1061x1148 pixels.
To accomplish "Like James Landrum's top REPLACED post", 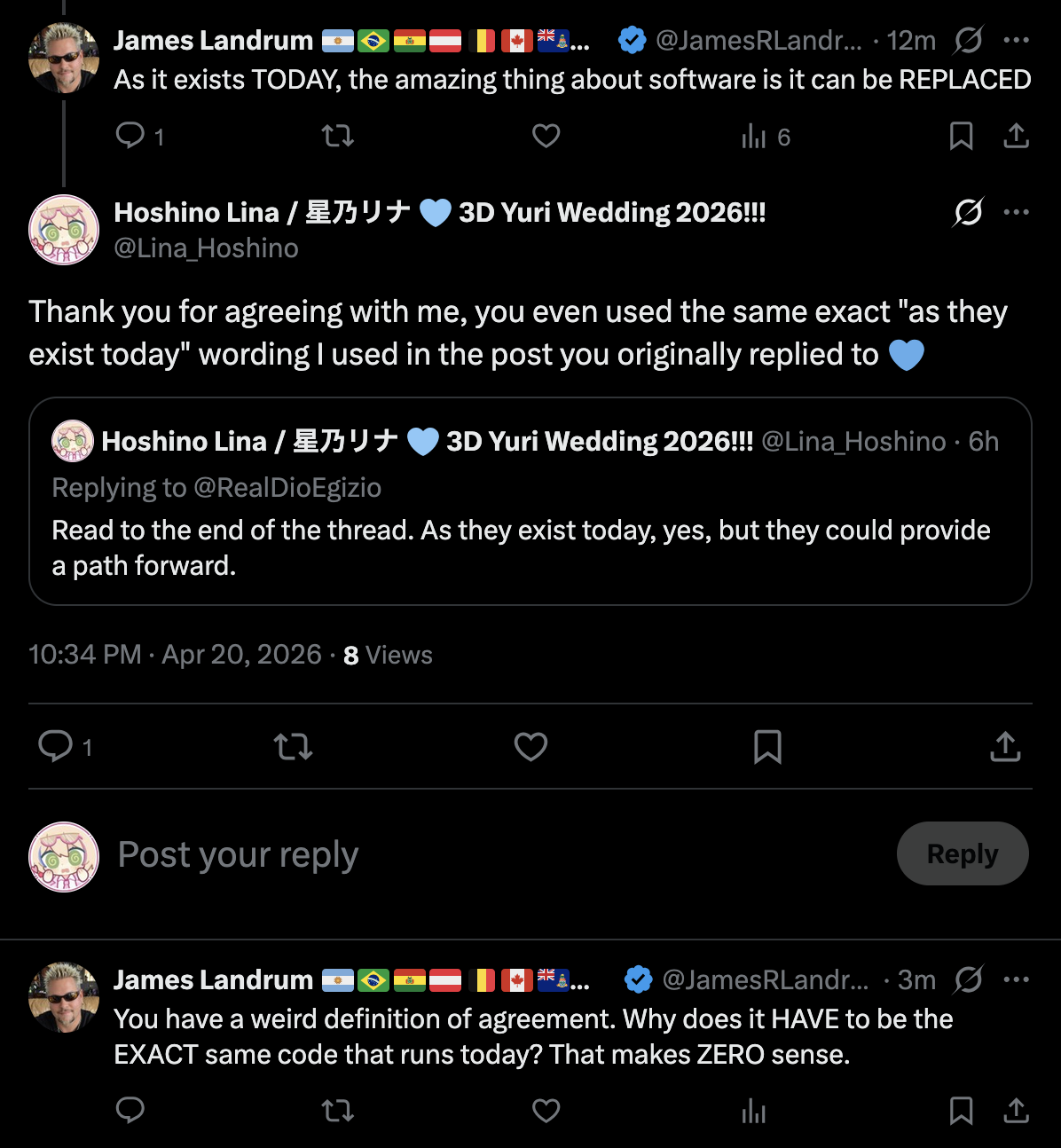I will pos(546,136).
